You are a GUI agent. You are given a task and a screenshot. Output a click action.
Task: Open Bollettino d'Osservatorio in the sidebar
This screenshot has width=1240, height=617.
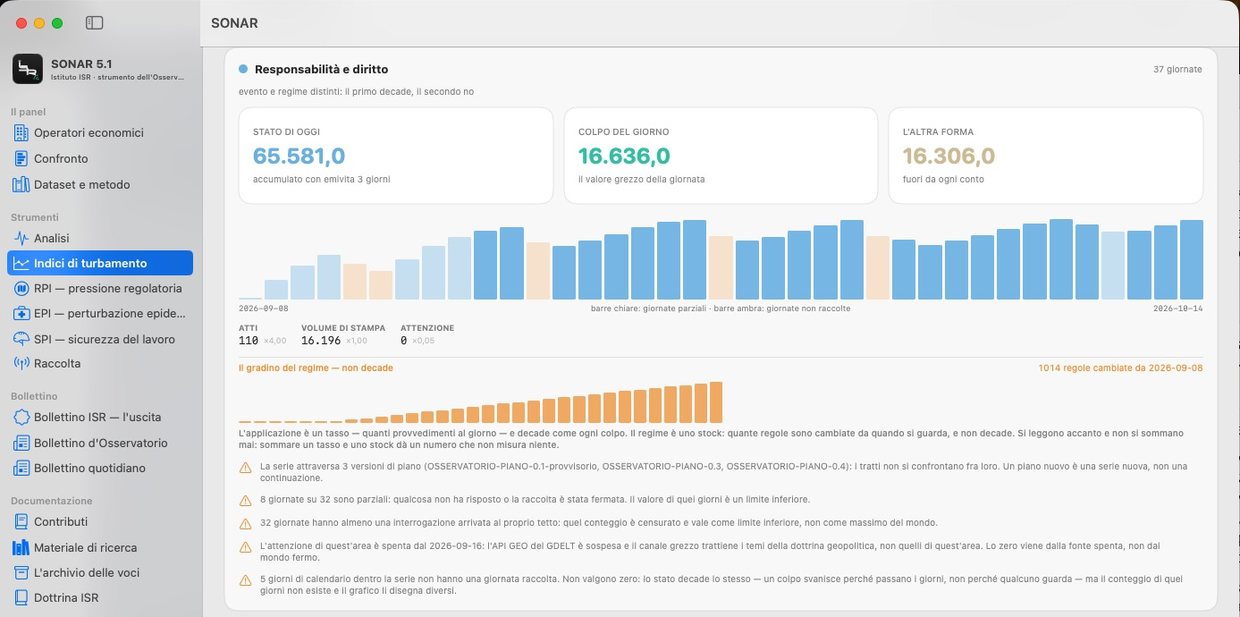100,443
